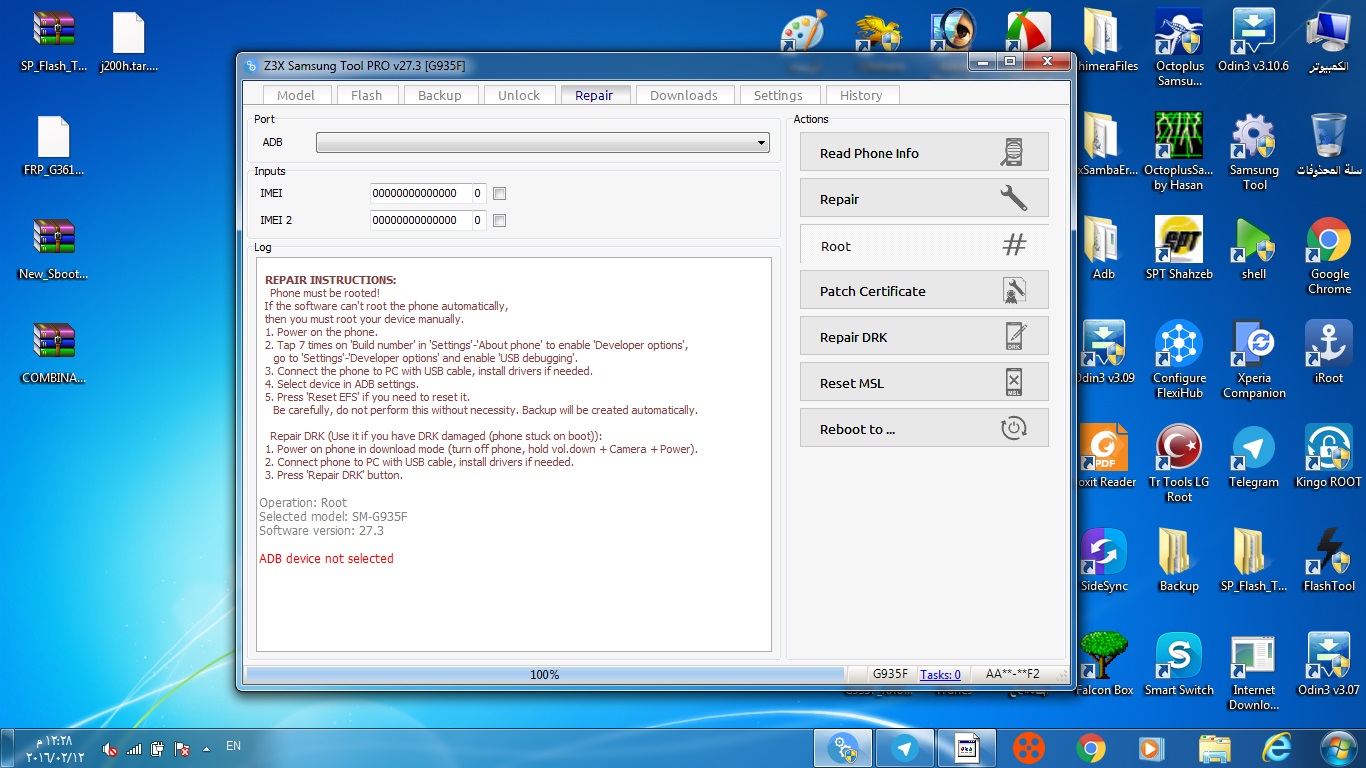Click the Patch Certificate button label
Image resolution: width=1366 pixels, height=768 pixels.
(x=872, y=291)
